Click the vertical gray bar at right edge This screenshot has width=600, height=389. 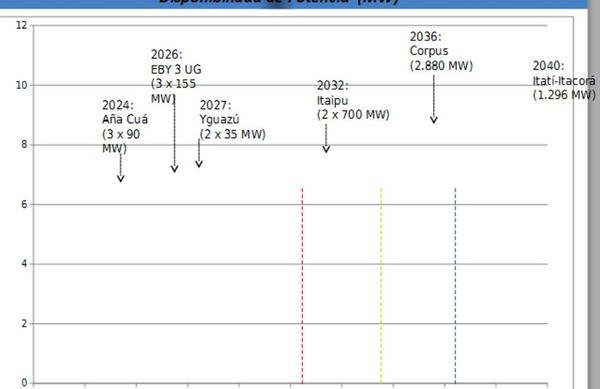point(594,194)
